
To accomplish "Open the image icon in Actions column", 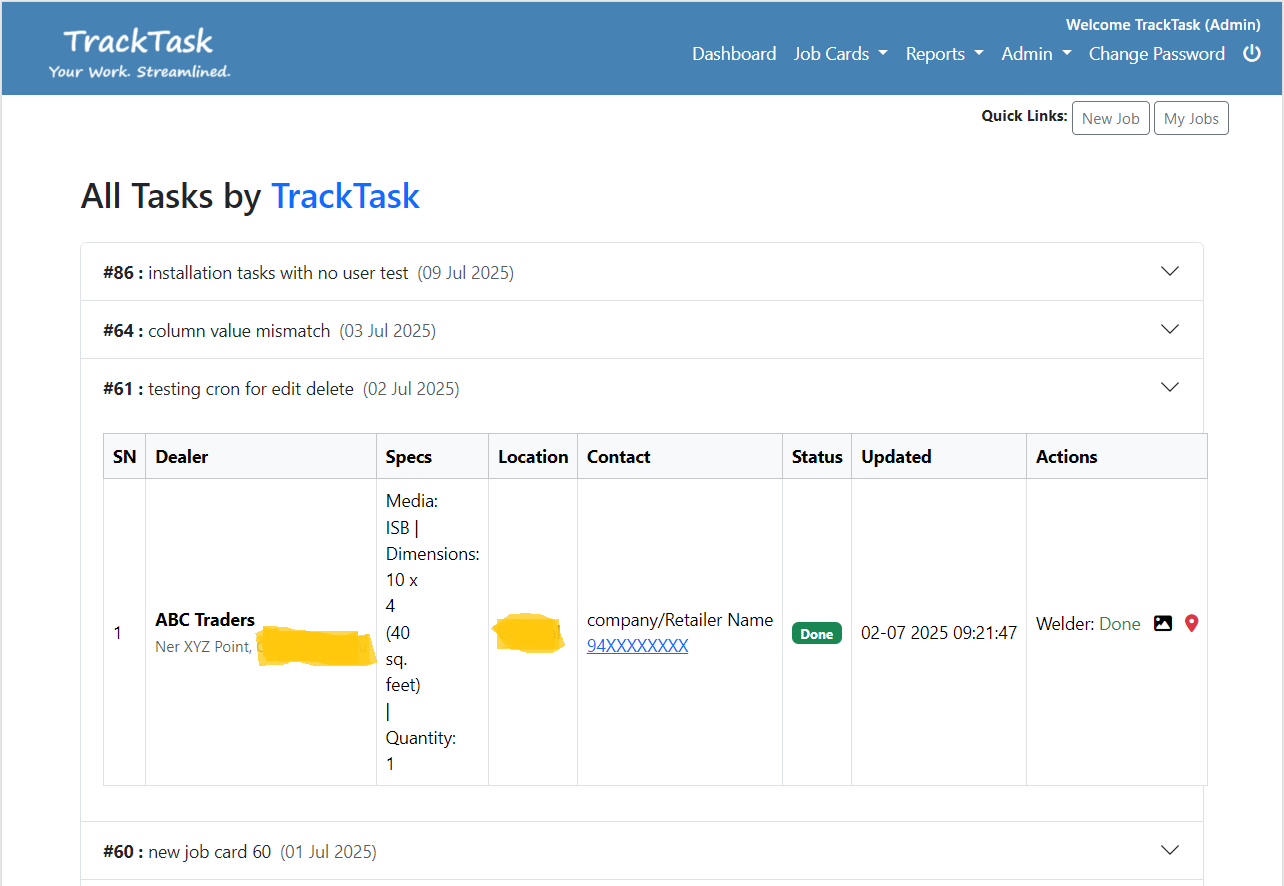I will tap(1162, 623).
